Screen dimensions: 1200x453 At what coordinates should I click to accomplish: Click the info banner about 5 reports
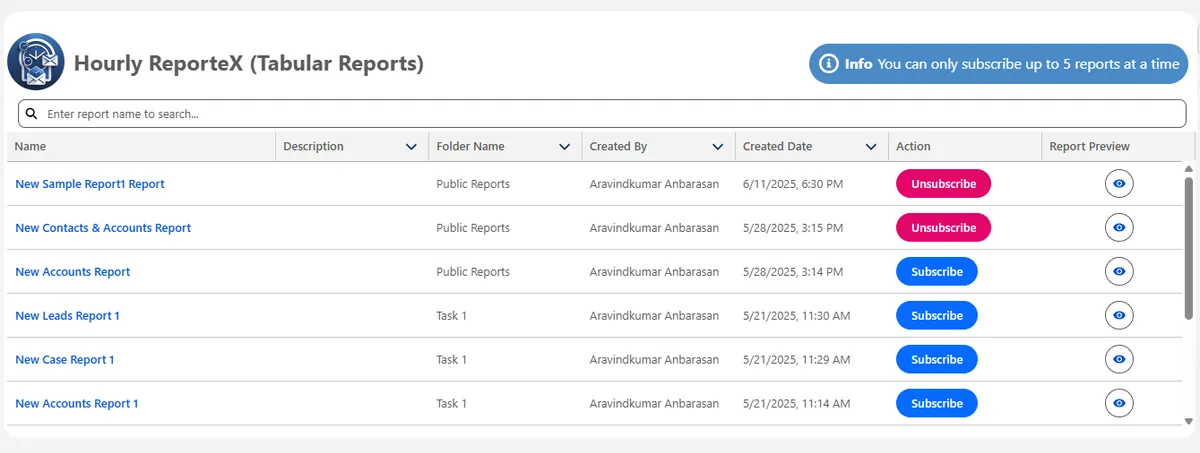click(998, 64)
